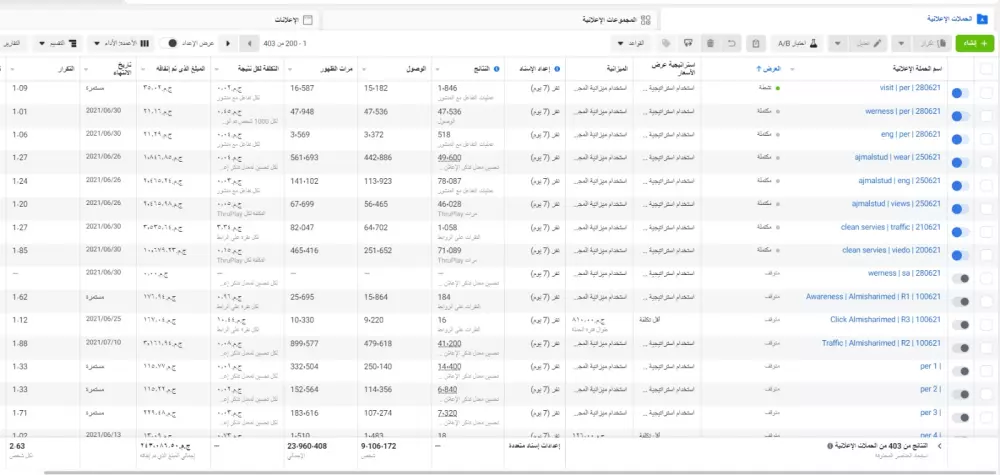Click total impressions 23,960,408 in footer
This screenshot has width=1000, height=475.
point(307,446)
